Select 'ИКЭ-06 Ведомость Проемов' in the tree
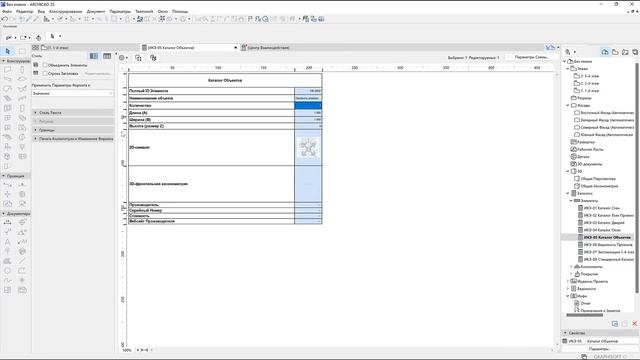 pos(609,245)
